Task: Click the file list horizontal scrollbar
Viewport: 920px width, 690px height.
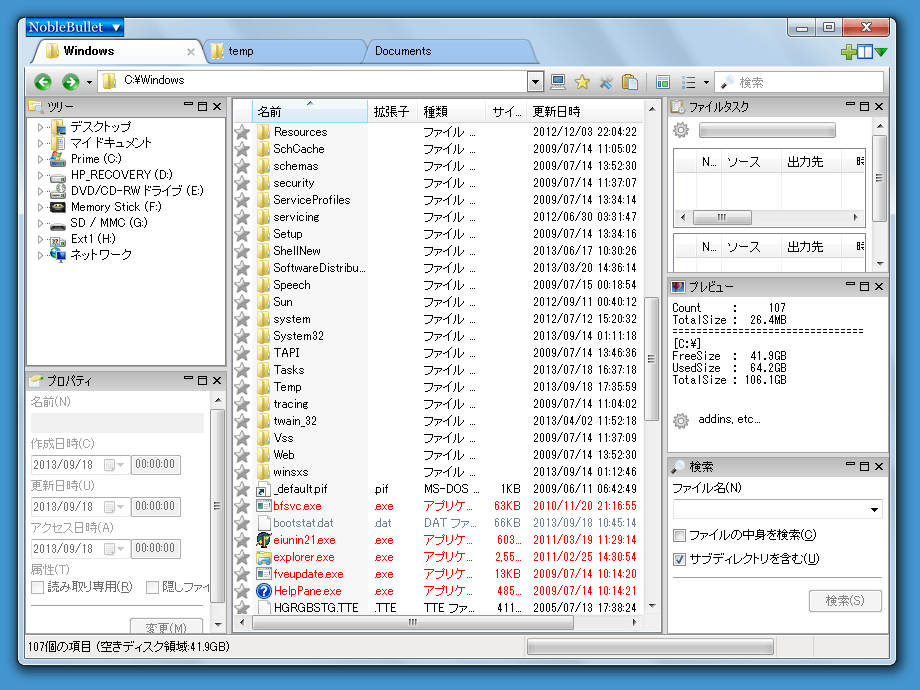Action: (x=412, y=622)
